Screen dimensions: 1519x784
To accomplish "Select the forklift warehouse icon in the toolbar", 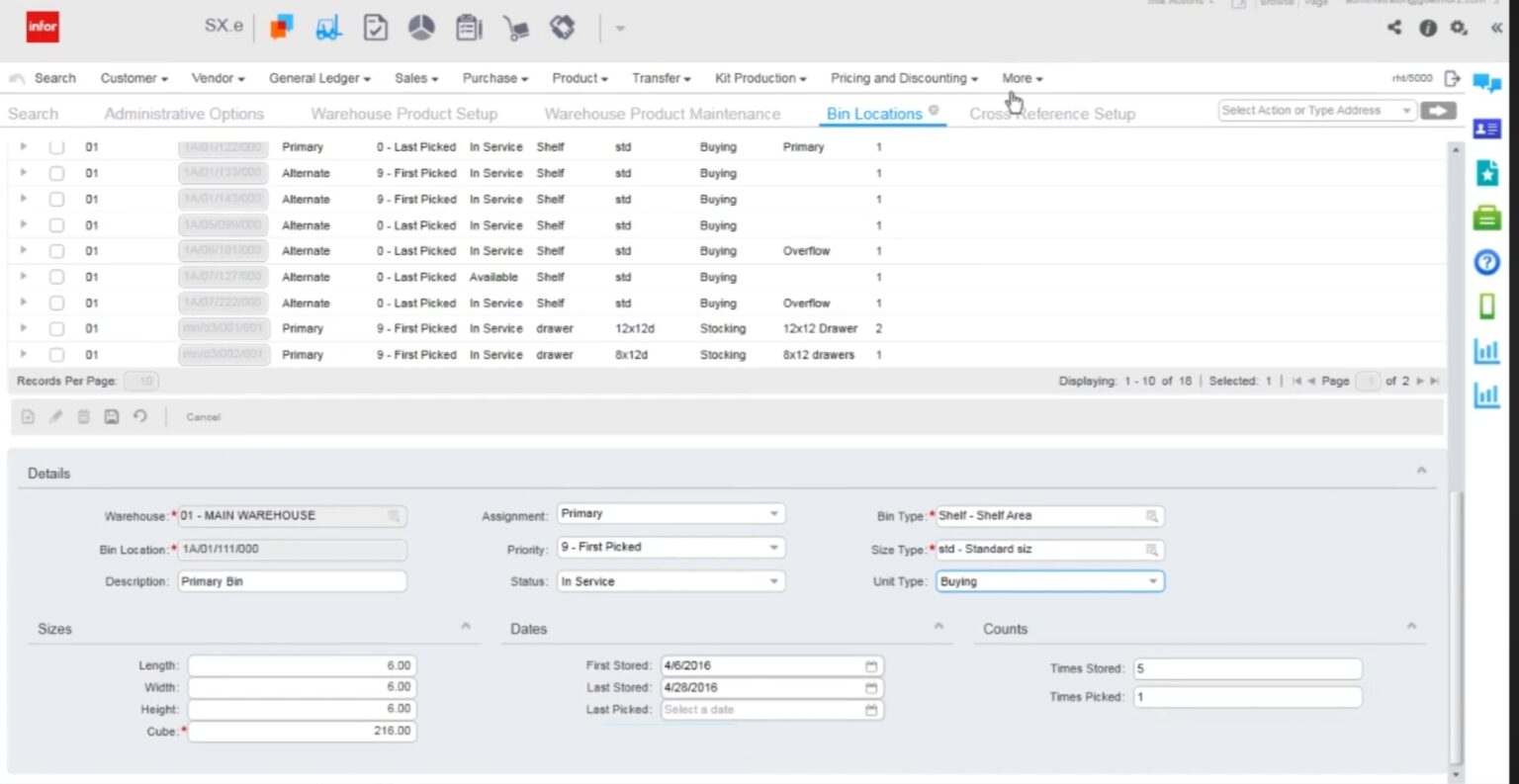I will point(328,28).
